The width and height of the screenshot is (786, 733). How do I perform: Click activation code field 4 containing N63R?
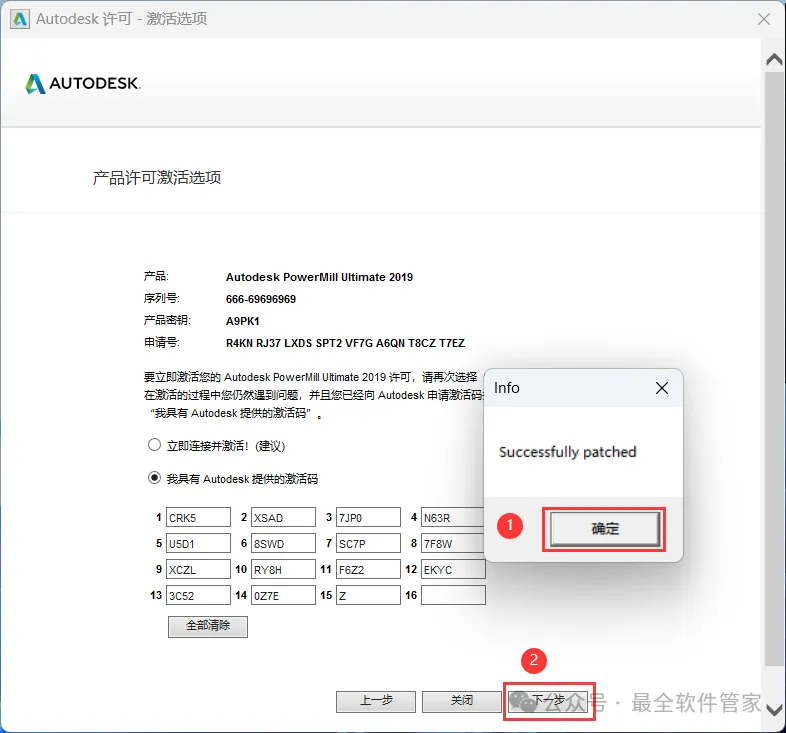(453, 517)
